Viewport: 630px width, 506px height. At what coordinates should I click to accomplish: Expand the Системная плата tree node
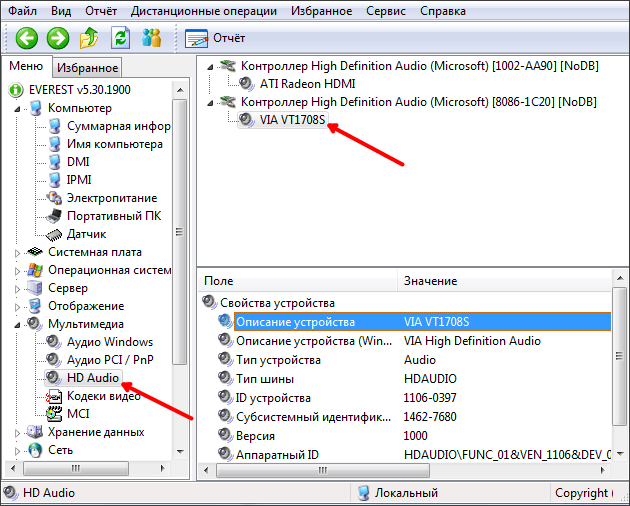(x=17, y=253)
